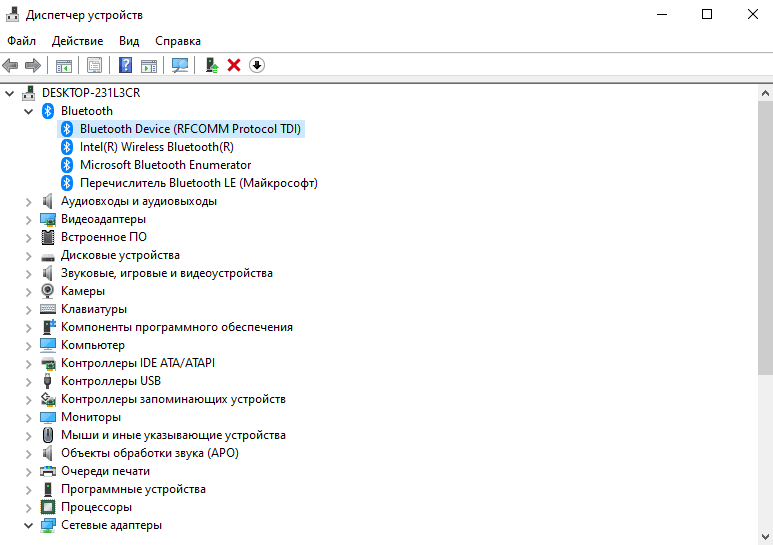This screenshot has width=773, height=545.
Task: Close the Диспетчер устройств window
Action: (x=752, y=14)
